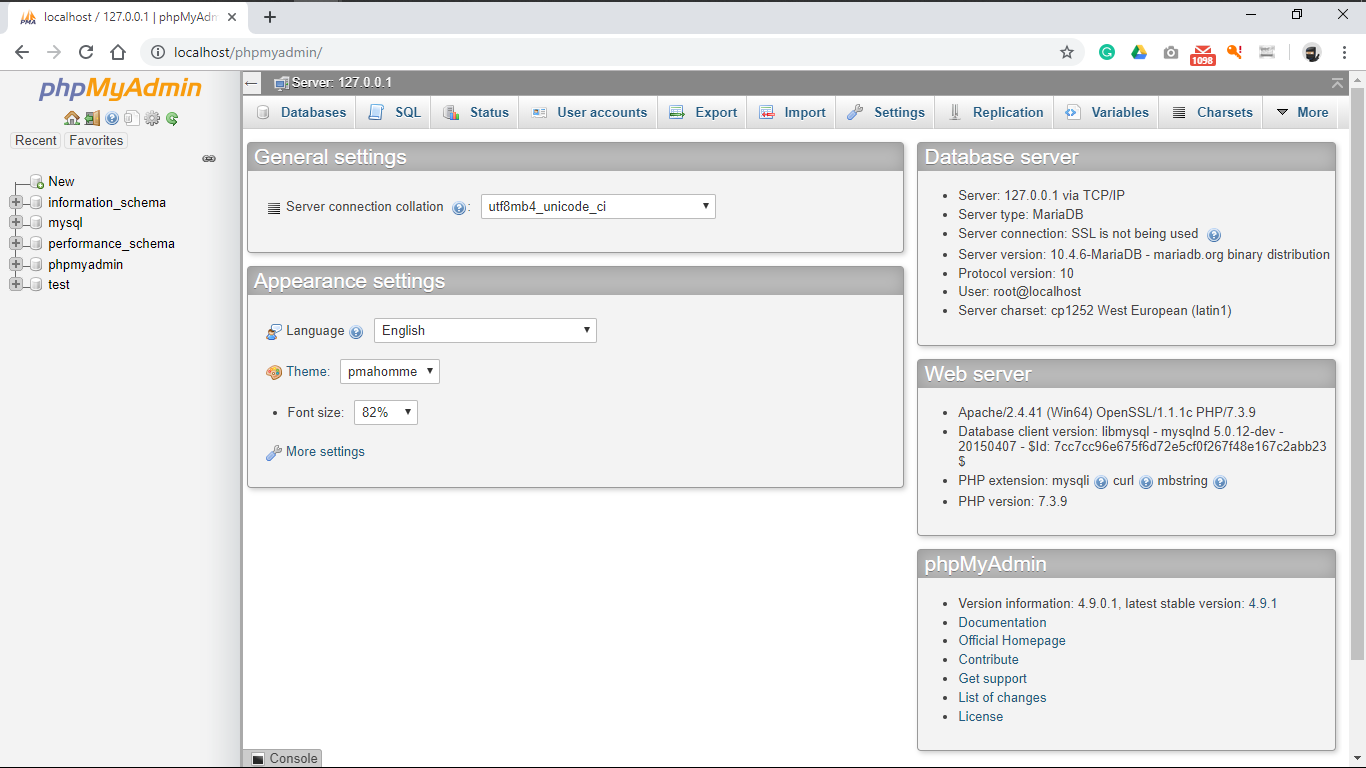Open phpMyAdmin documentation via blue question-mark icon

point(112,118)
